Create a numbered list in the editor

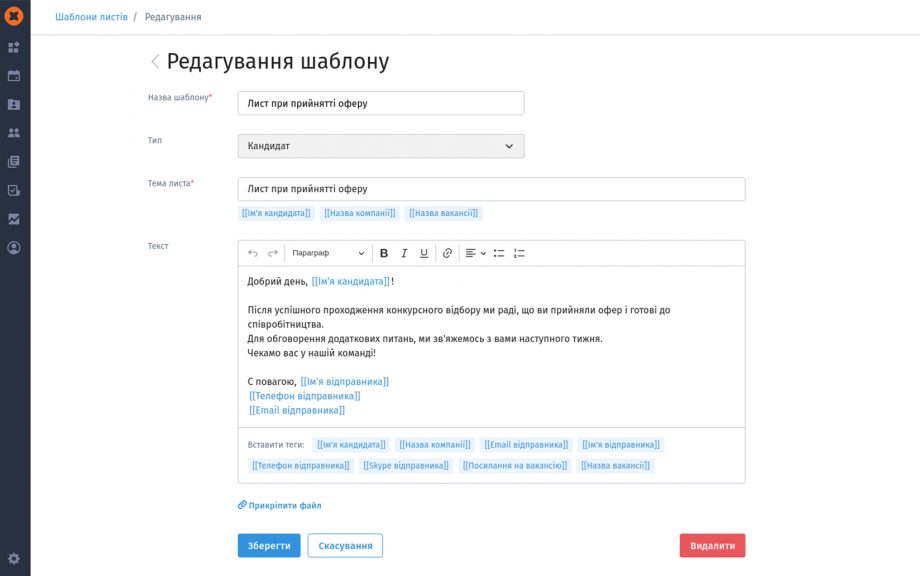coord(518,253)
